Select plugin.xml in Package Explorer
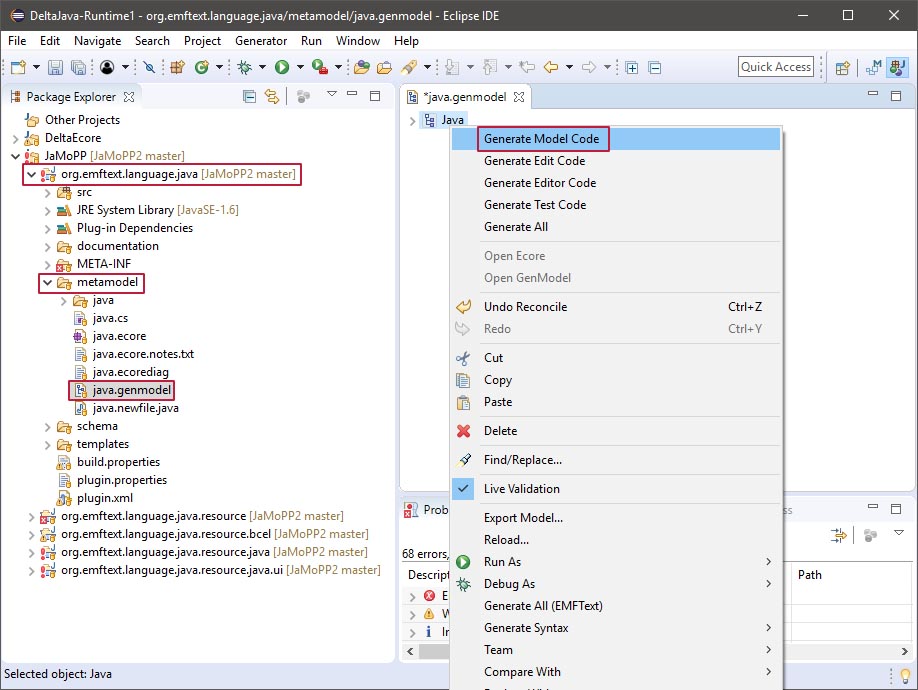918x690 pixels. 104,498
